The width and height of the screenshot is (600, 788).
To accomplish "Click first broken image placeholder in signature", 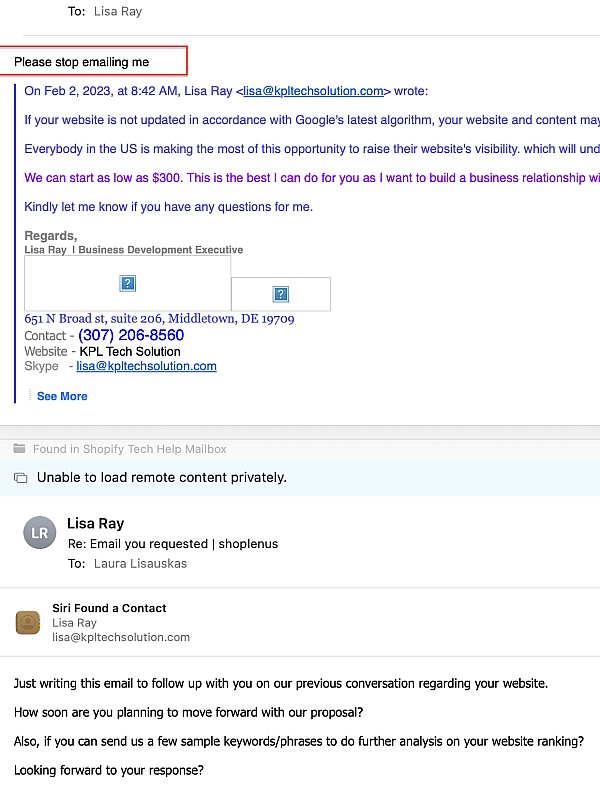I will coord(128,283).
